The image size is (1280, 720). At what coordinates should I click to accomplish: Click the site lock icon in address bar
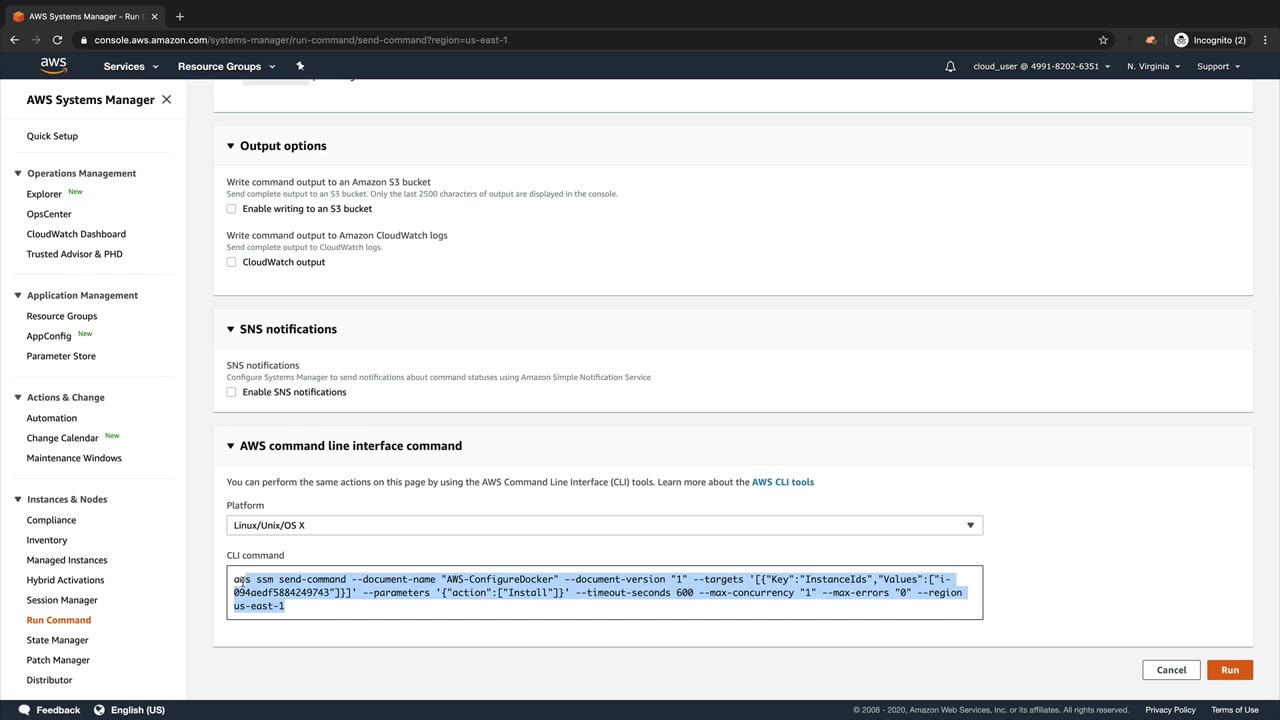[x=84, y=40]
